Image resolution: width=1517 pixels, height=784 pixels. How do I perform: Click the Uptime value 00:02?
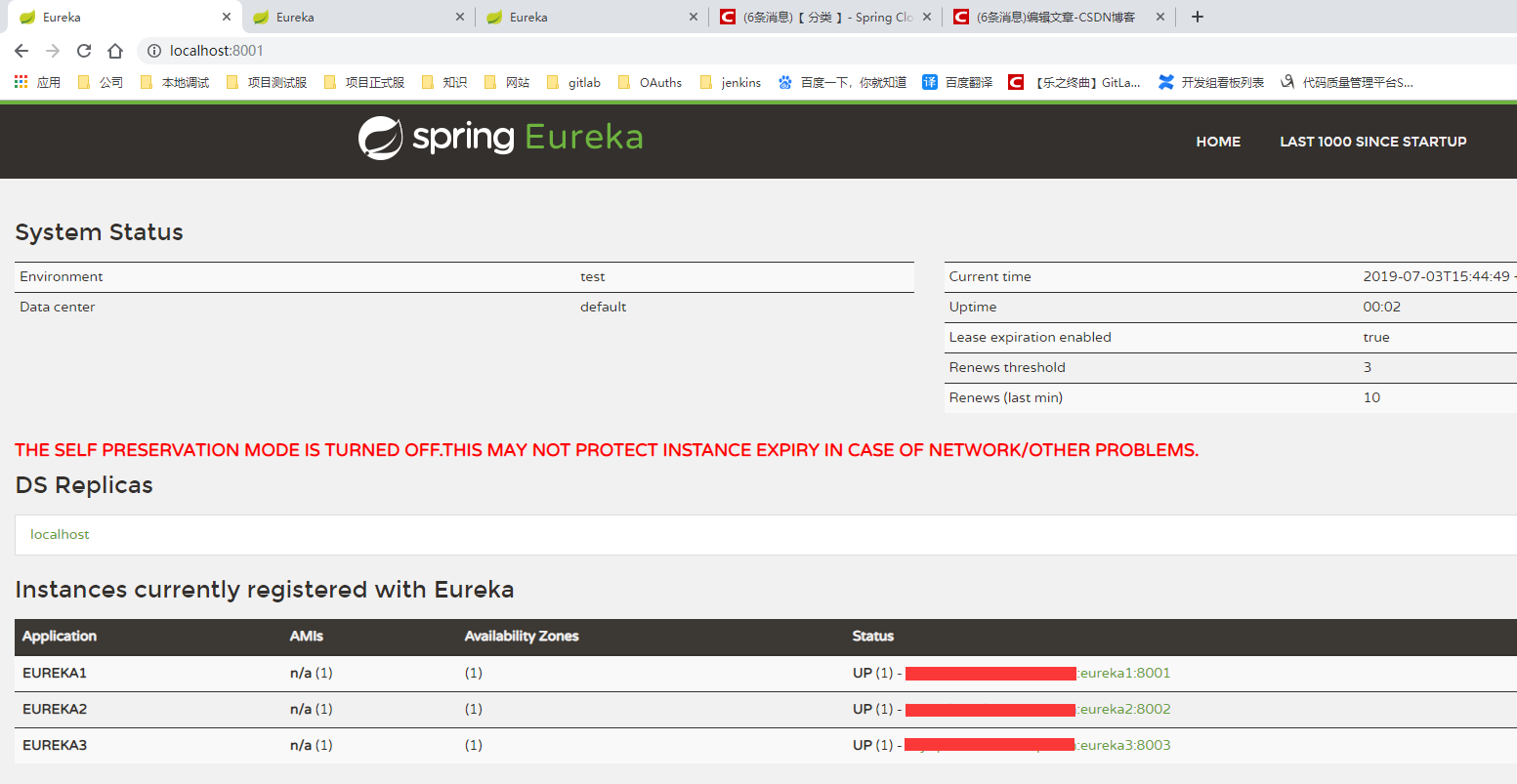1382,307
